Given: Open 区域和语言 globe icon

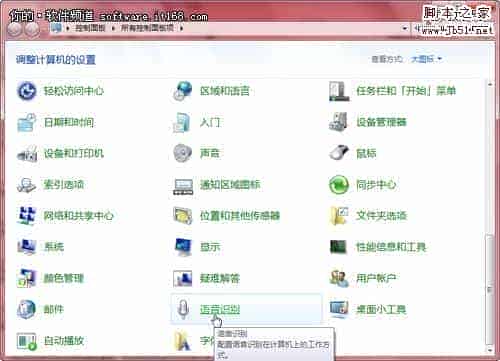Looking at the screenshot, I should tap(183, 91).
